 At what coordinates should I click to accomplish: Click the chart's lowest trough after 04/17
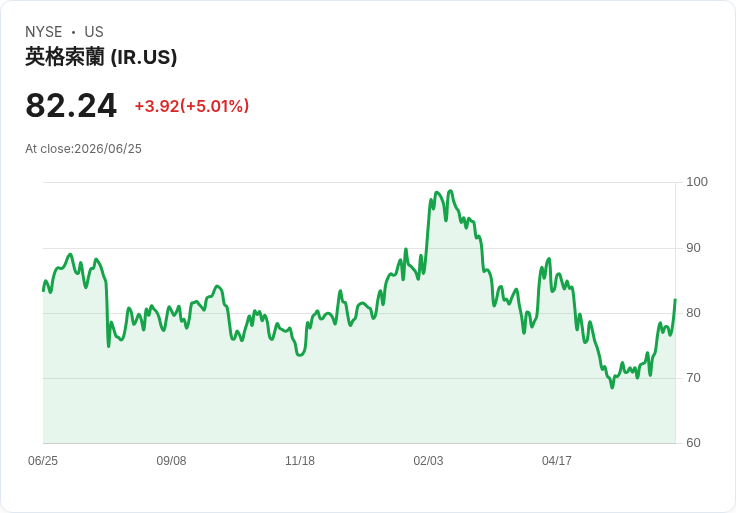612,387
